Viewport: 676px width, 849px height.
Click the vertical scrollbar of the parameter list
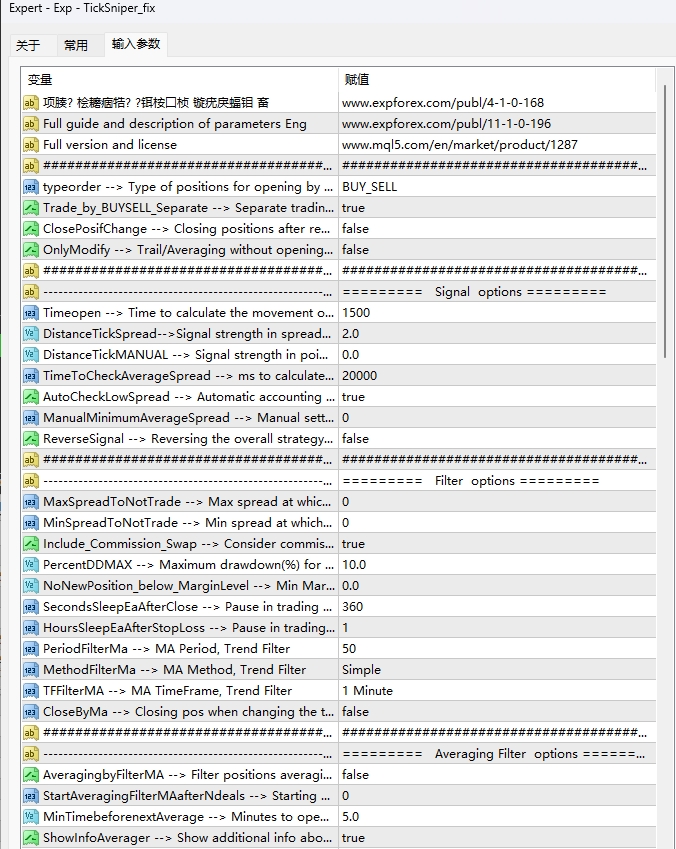pos(665,222)
